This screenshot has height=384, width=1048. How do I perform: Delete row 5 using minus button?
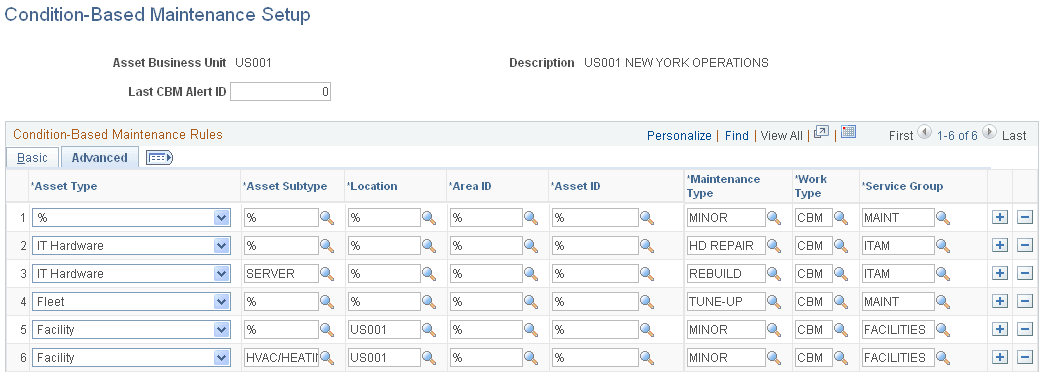1025,330
